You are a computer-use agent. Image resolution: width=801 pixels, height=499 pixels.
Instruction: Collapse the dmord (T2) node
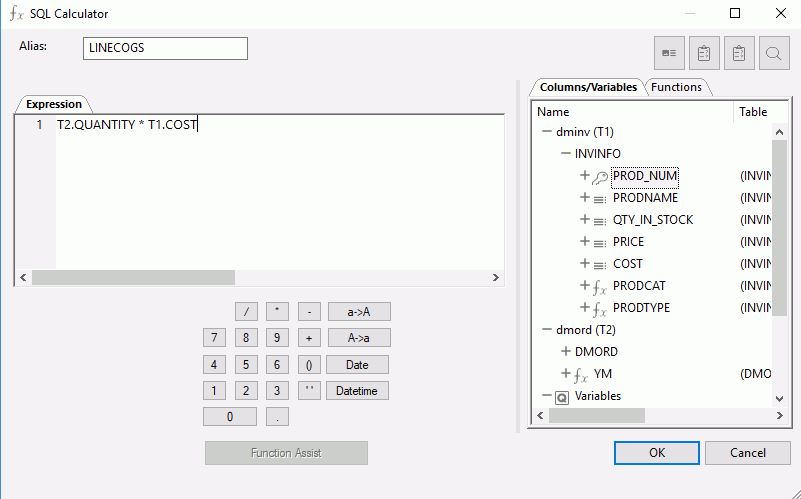[547, 329]
